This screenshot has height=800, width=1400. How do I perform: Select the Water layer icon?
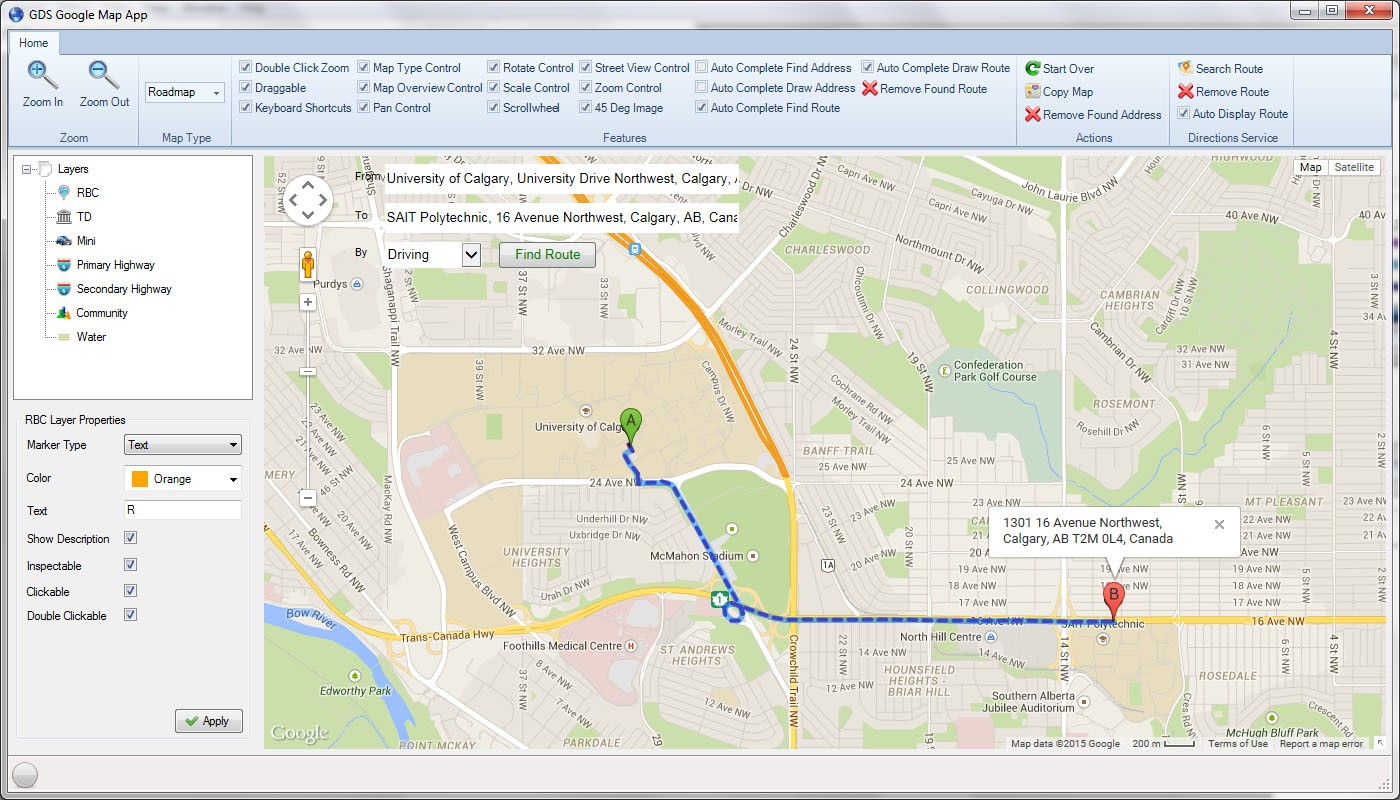point(64,337)
